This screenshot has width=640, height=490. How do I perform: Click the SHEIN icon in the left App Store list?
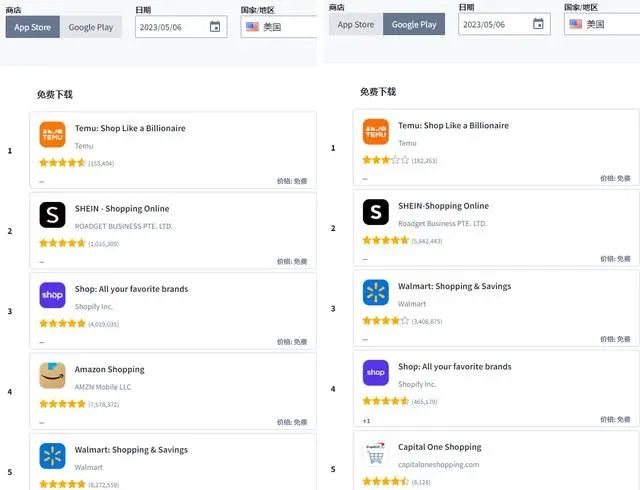52,215
